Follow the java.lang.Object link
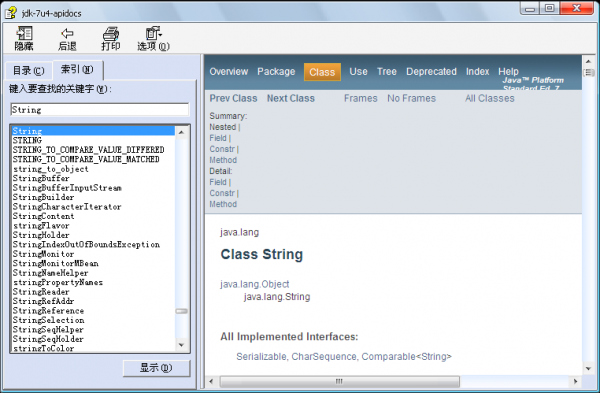 [x=254, y=284]
